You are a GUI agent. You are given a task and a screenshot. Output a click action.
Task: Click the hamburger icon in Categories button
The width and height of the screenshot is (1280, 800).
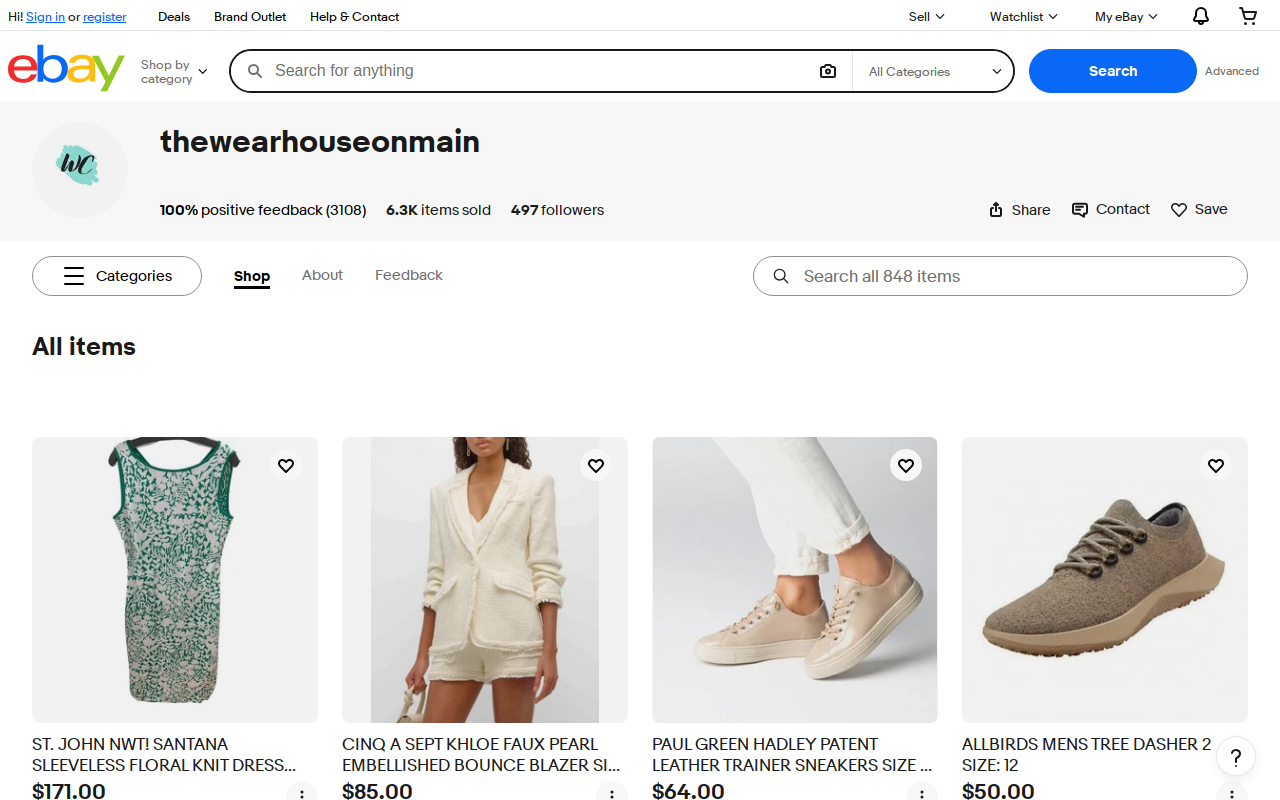tap(74, 276)
